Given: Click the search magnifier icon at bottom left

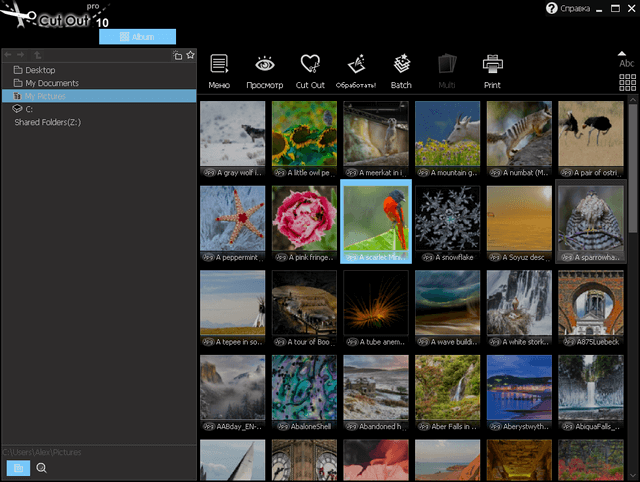Looking at the screenshot, I should pyautogui.click(x=42, y=467).
